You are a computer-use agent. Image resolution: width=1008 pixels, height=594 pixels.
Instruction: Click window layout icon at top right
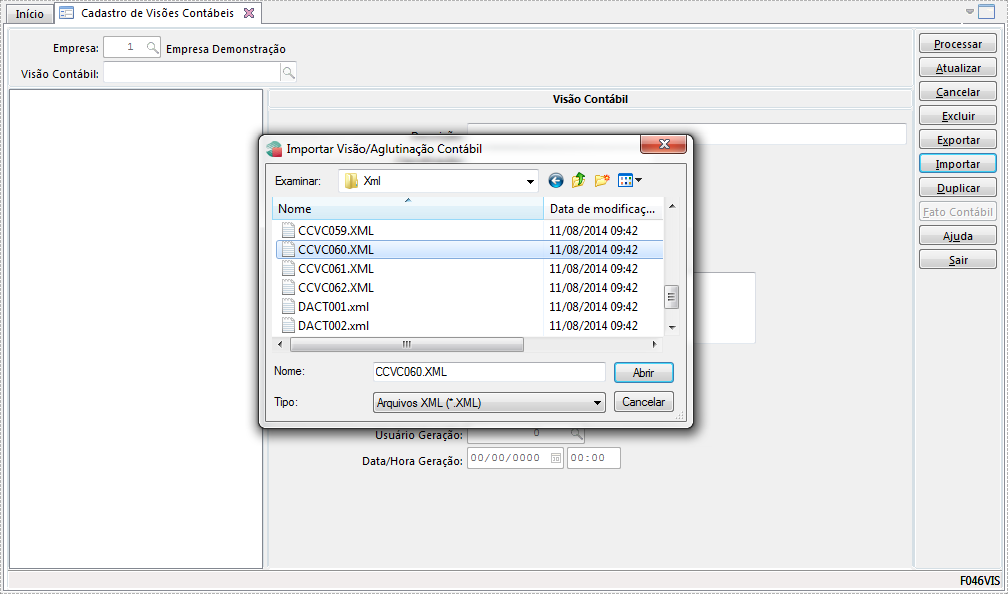[986, 12]
